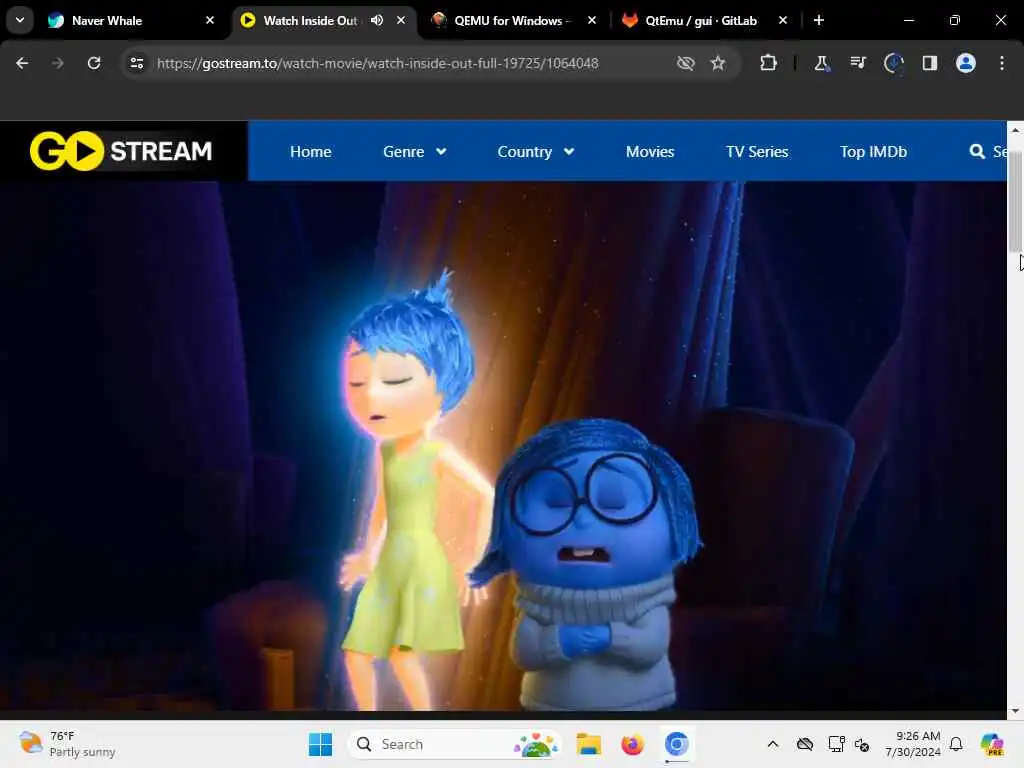The width and height of the screenshot is (1024, 768).
Task: Restore down the browser window
Action: 955,20
